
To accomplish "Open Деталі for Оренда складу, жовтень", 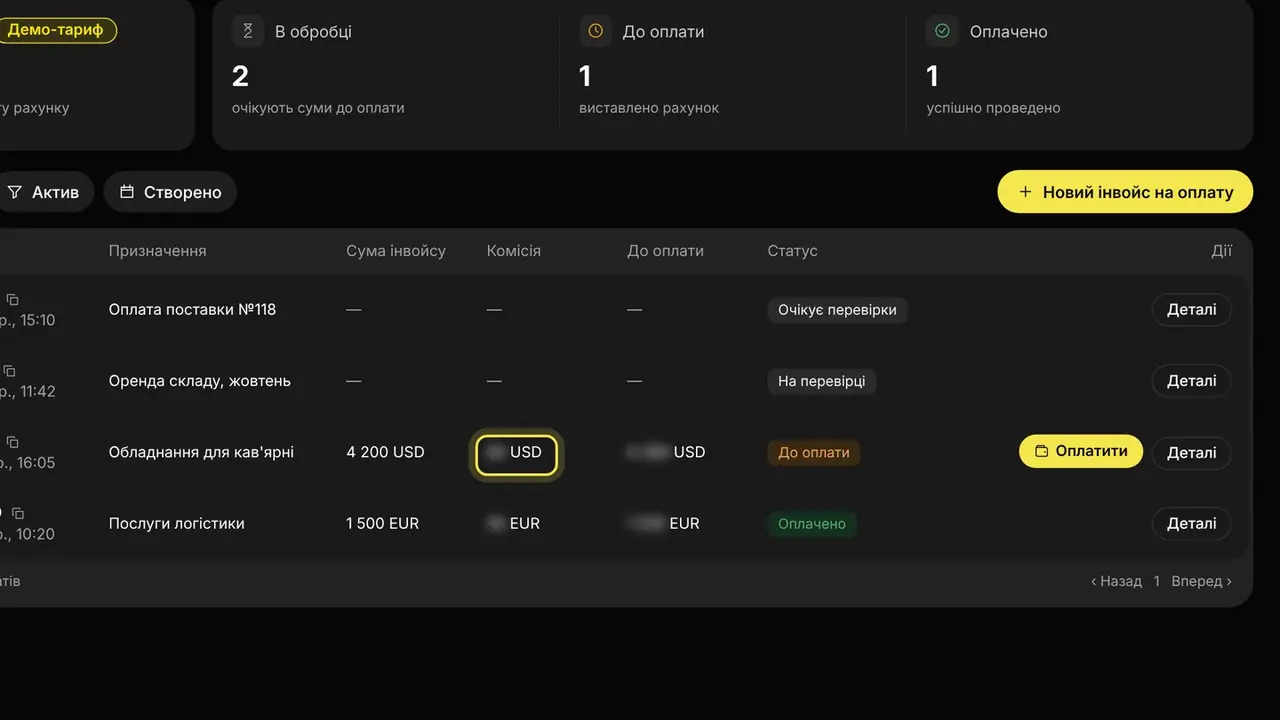I will coord(1192,381).
